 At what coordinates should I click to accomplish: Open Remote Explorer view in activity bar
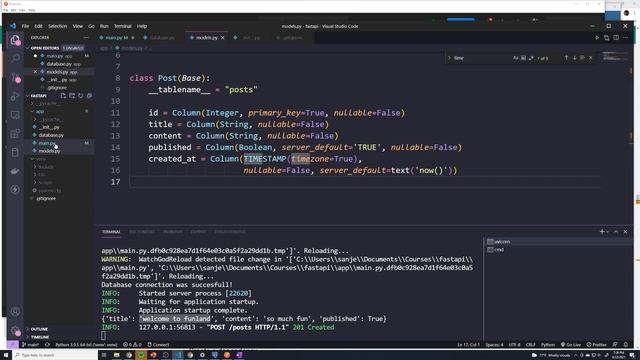[x=15, y=115]
